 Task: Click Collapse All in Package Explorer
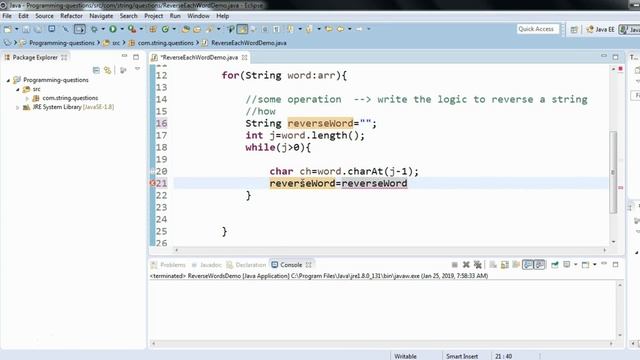(96, 70)
